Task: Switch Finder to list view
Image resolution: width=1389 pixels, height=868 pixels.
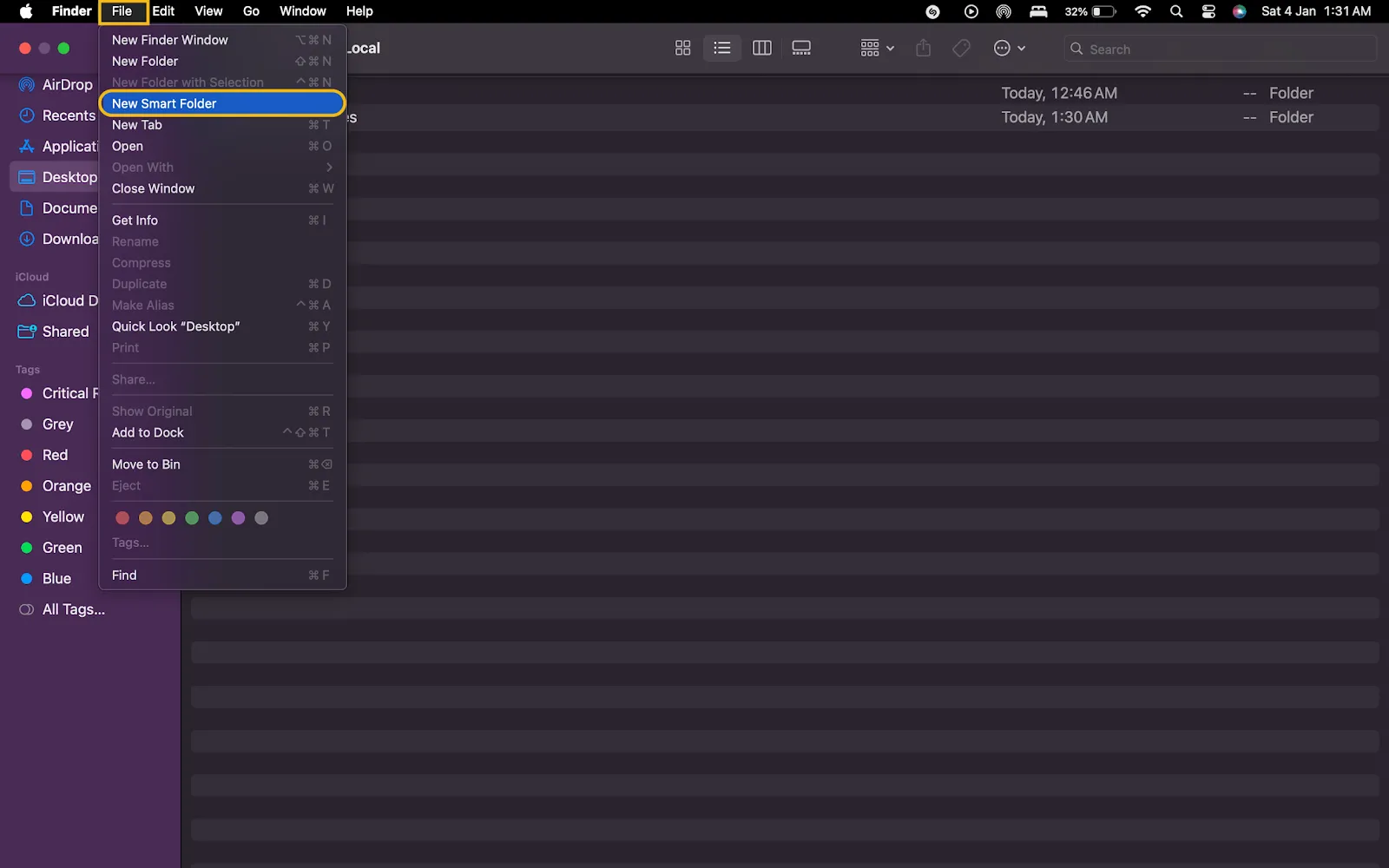Action: click(x=722, y=49)
